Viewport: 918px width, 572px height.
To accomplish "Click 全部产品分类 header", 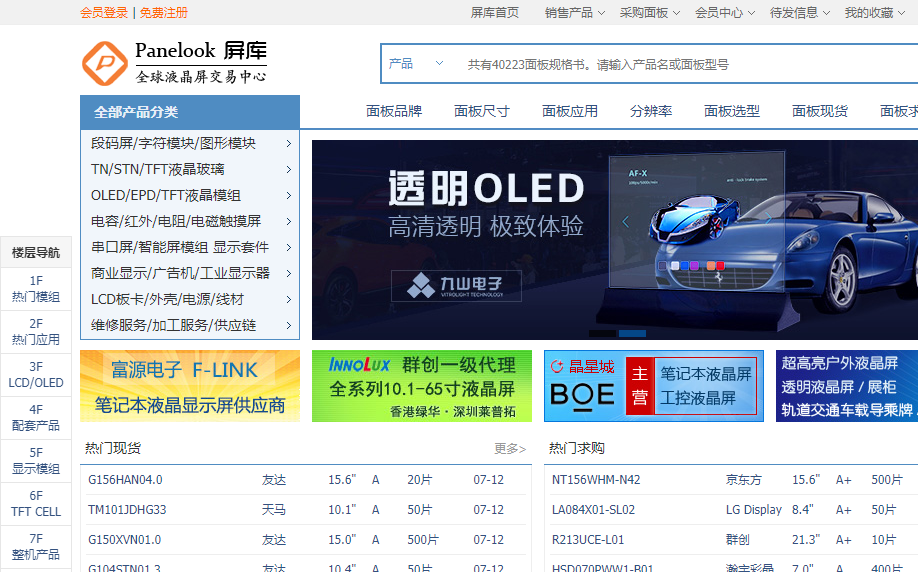I will [190, 112].
